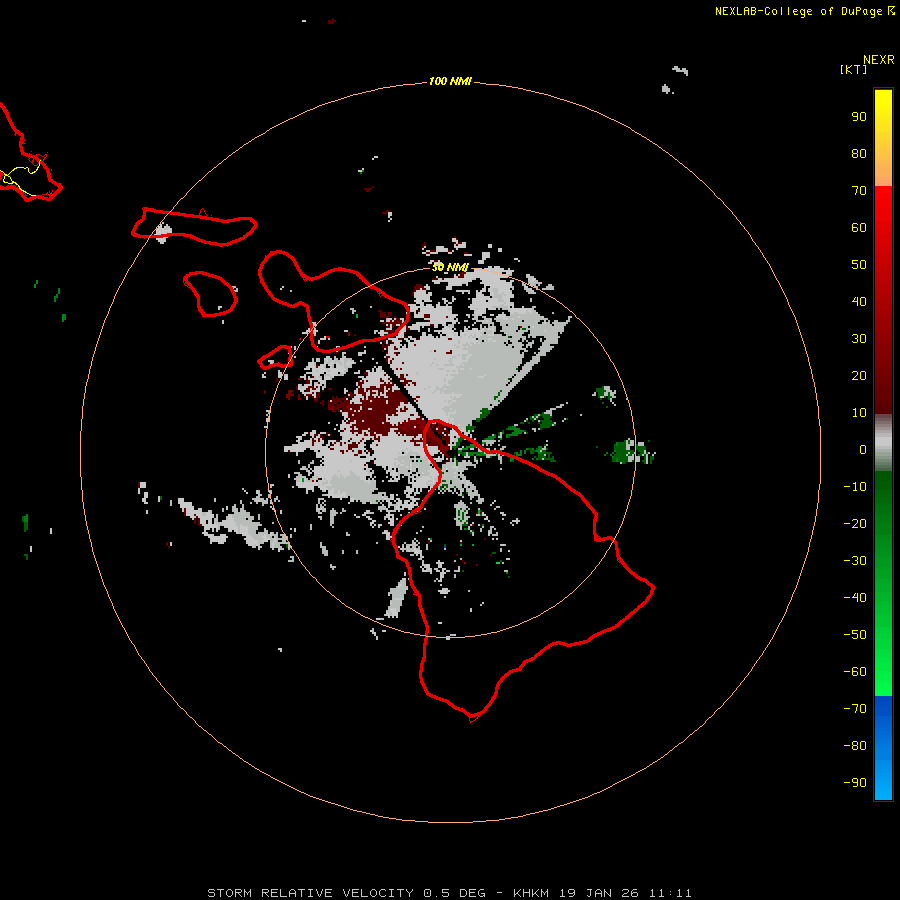The width and height of the screenshot is (900, 900).
Task: Click the NEXR label above the color bar
Action: 878,60
